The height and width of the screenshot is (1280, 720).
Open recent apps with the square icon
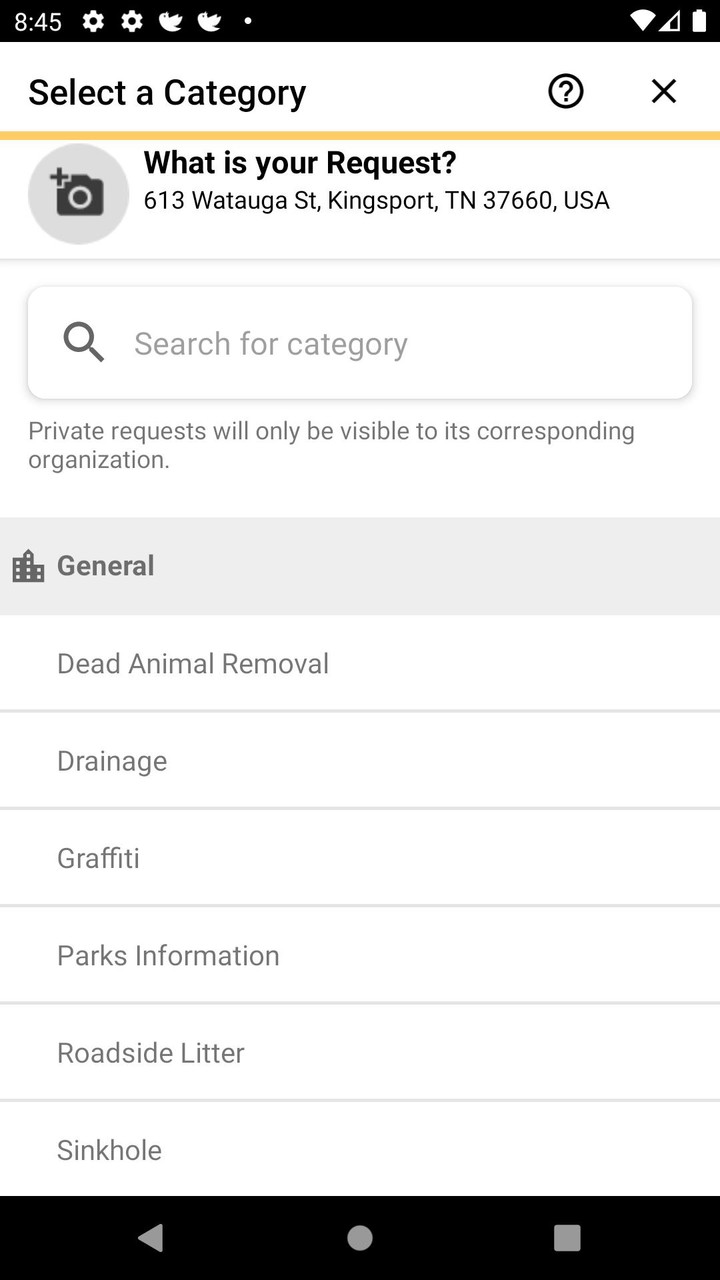tap(566, 1237)
